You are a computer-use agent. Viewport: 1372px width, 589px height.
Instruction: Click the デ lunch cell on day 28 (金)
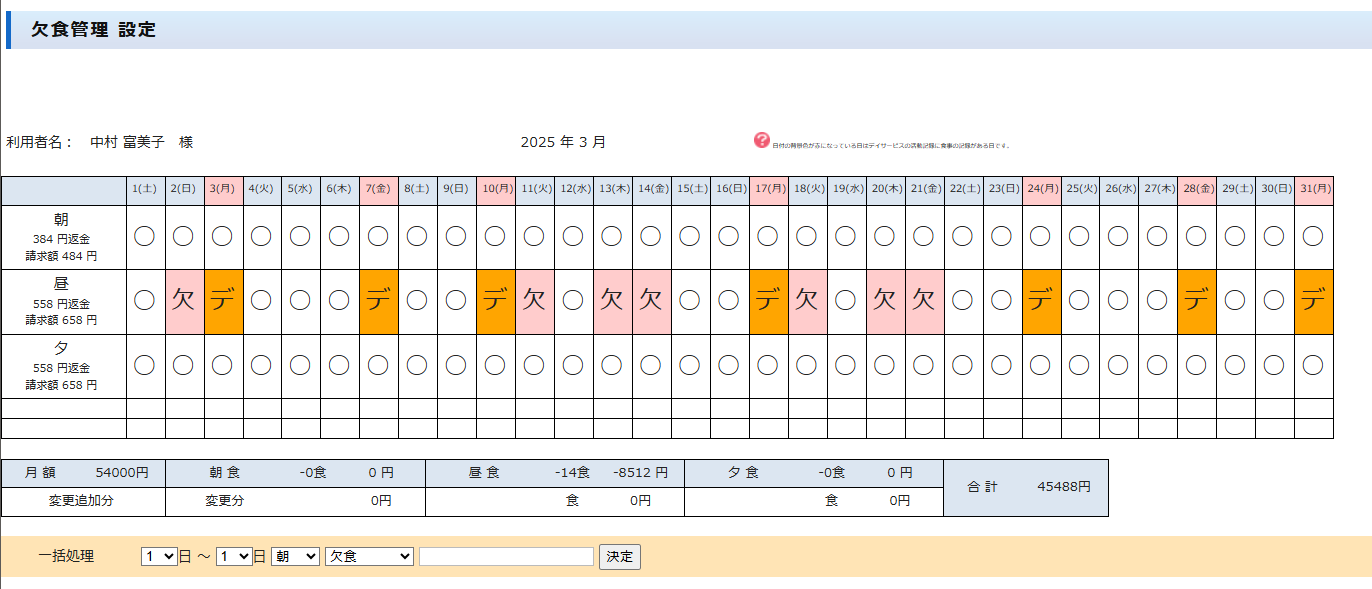1196,301
